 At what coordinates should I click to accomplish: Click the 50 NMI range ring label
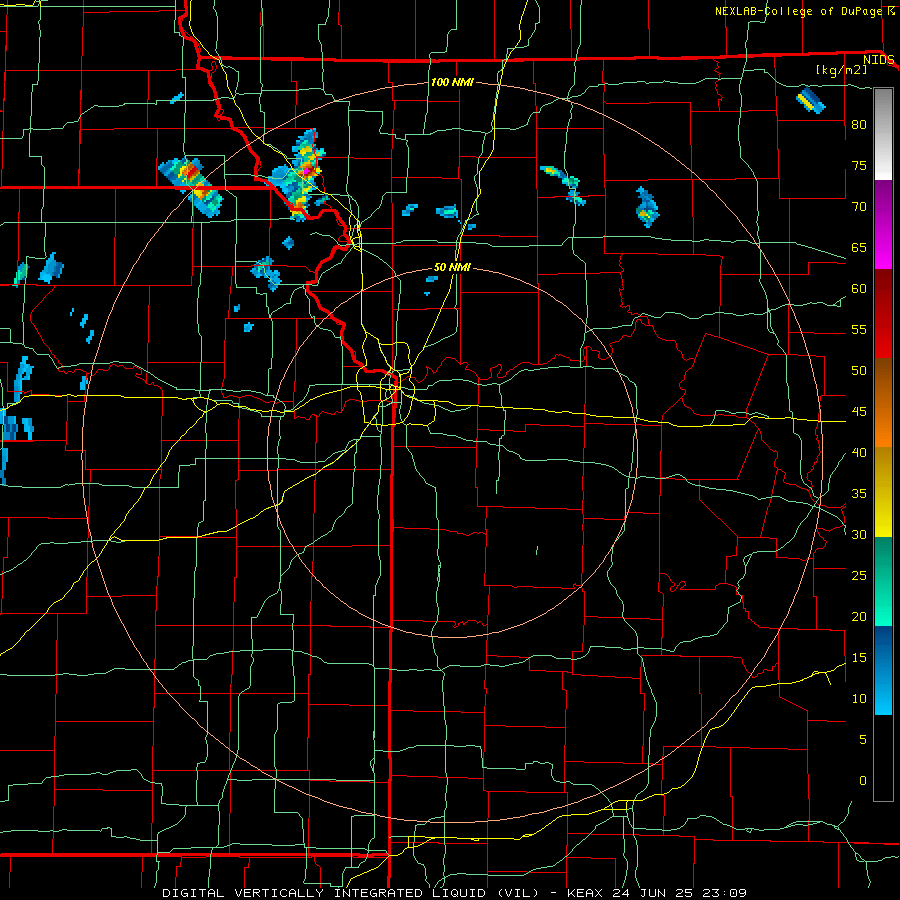click(x=452, y=267)
